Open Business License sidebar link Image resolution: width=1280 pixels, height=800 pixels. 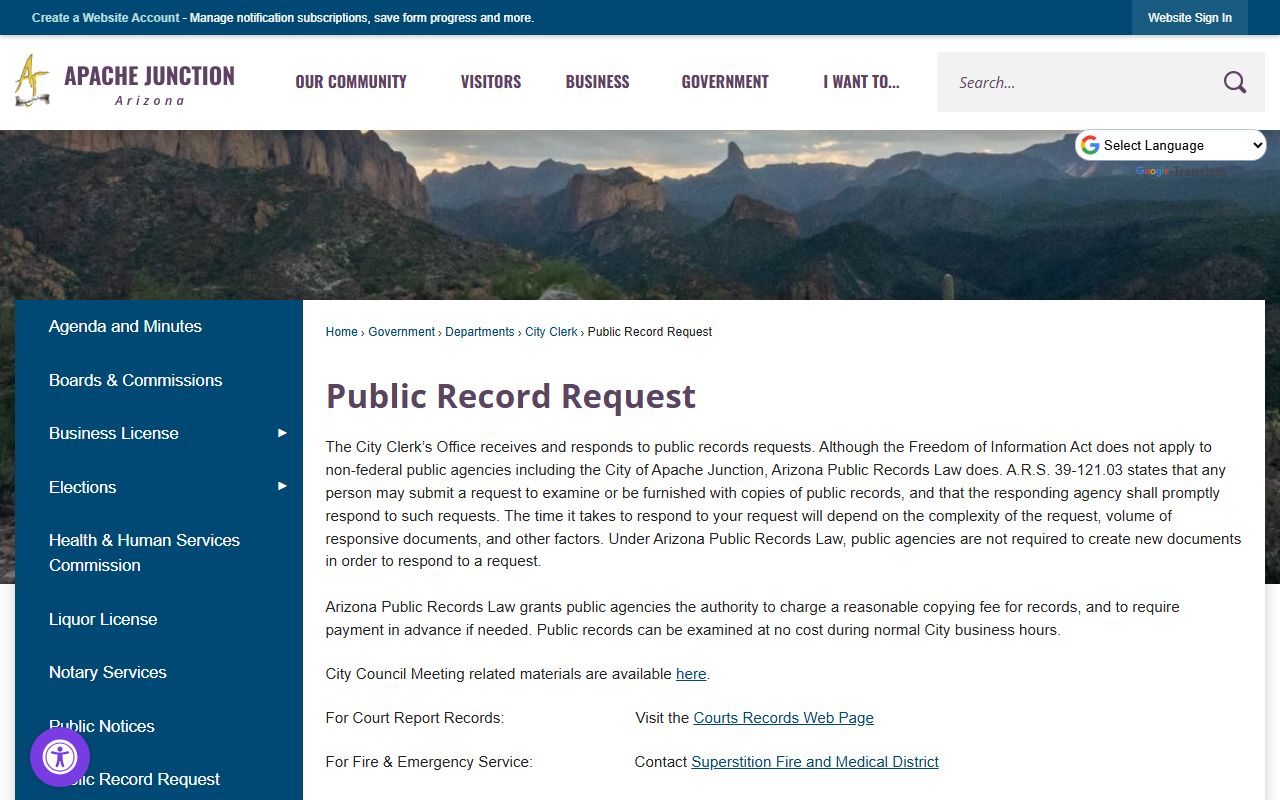point(114,433)
